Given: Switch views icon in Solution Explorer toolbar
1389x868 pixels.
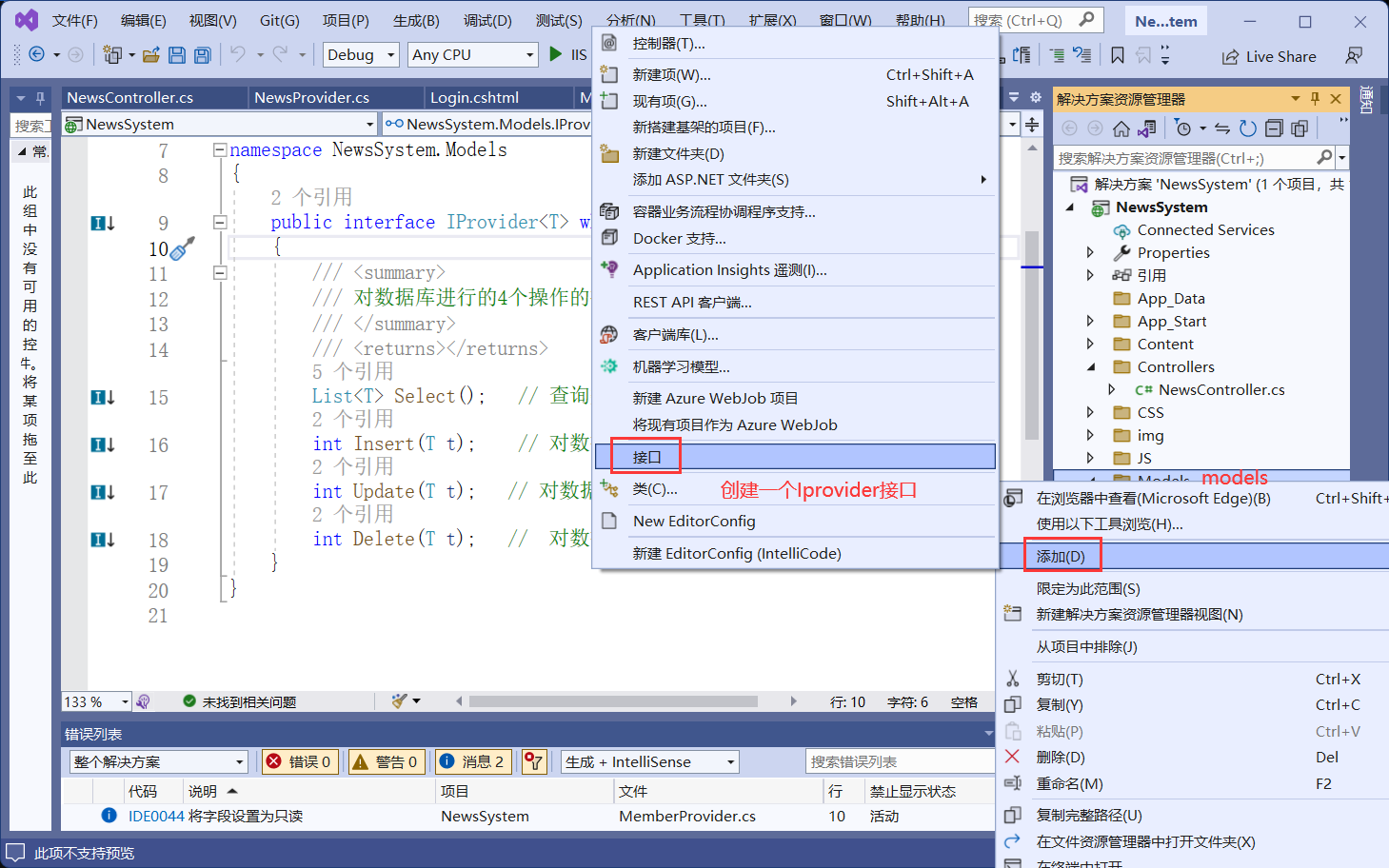Looking at the screenshot, I should tap(1147, 128).
